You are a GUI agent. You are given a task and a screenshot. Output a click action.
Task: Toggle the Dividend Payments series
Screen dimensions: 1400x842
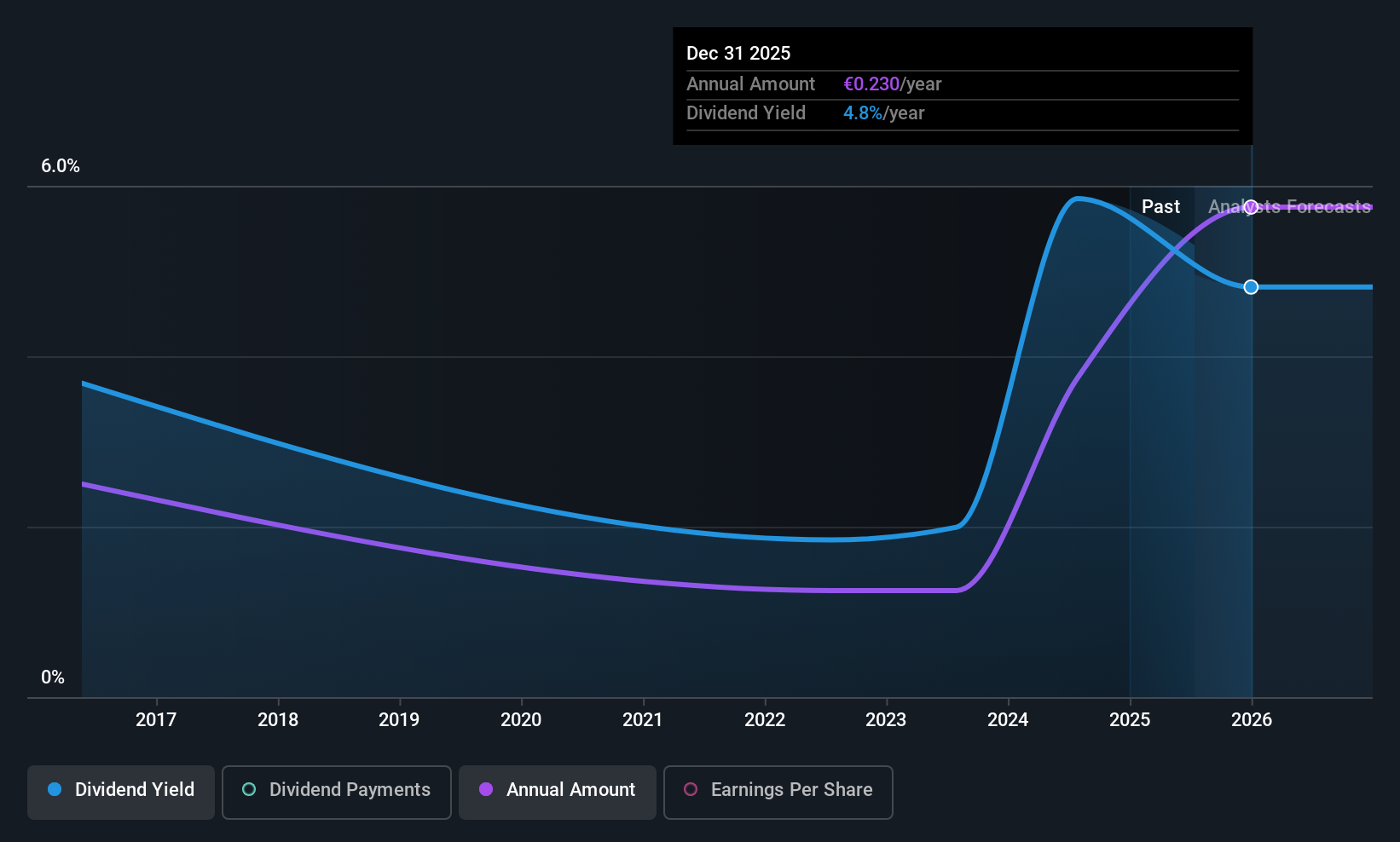click(x=337, y=793)
